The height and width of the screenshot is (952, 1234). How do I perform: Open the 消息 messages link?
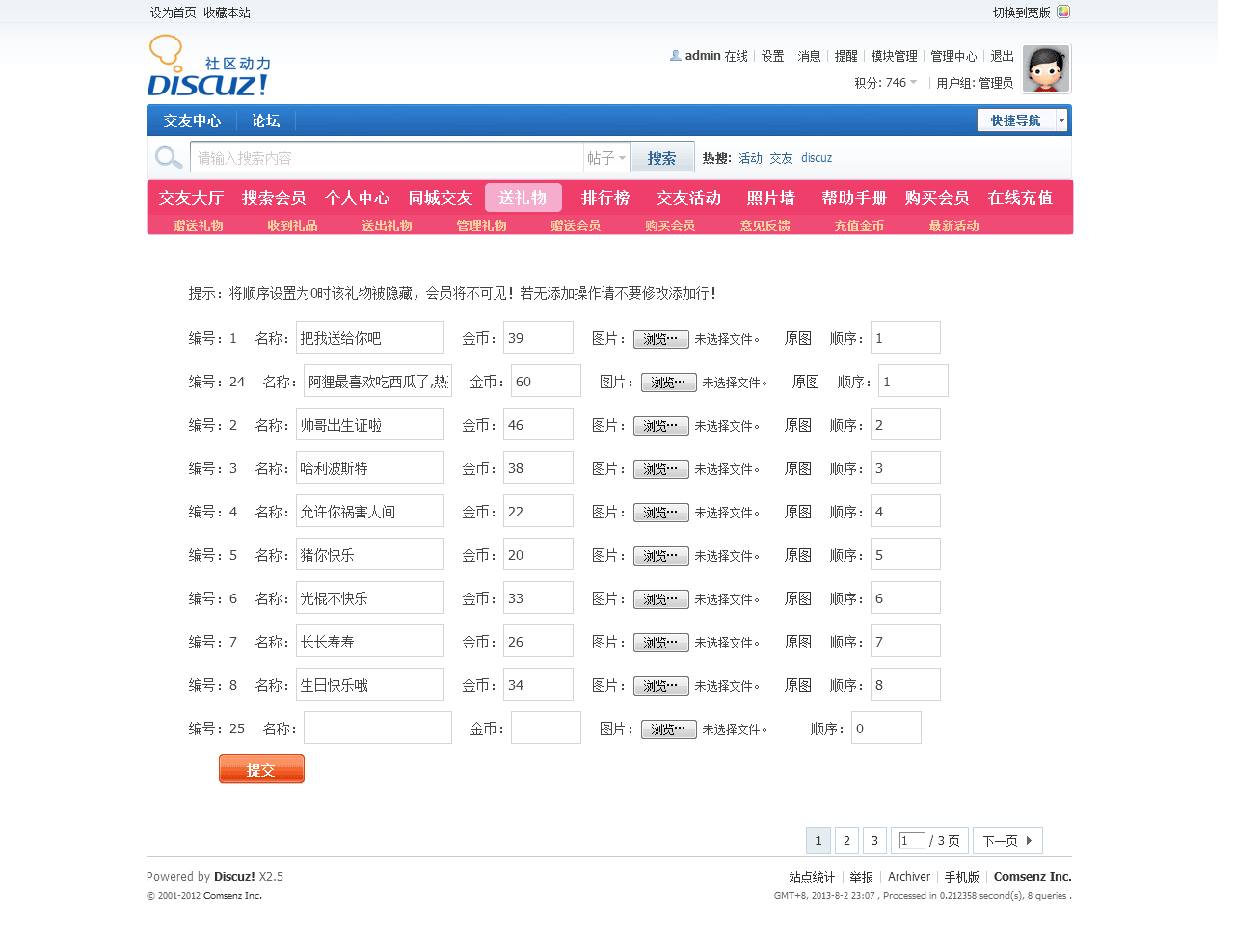tap(809, 56)
